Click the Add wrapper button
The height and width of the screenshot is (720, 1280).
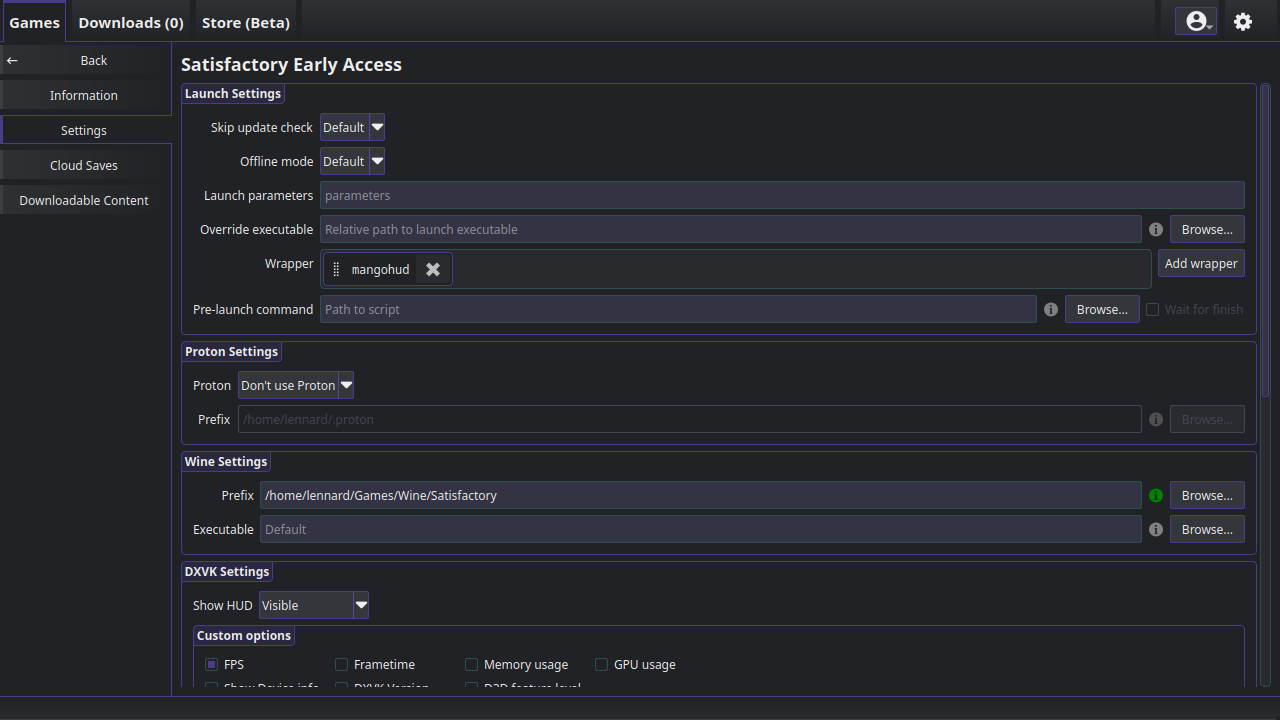1201,263
